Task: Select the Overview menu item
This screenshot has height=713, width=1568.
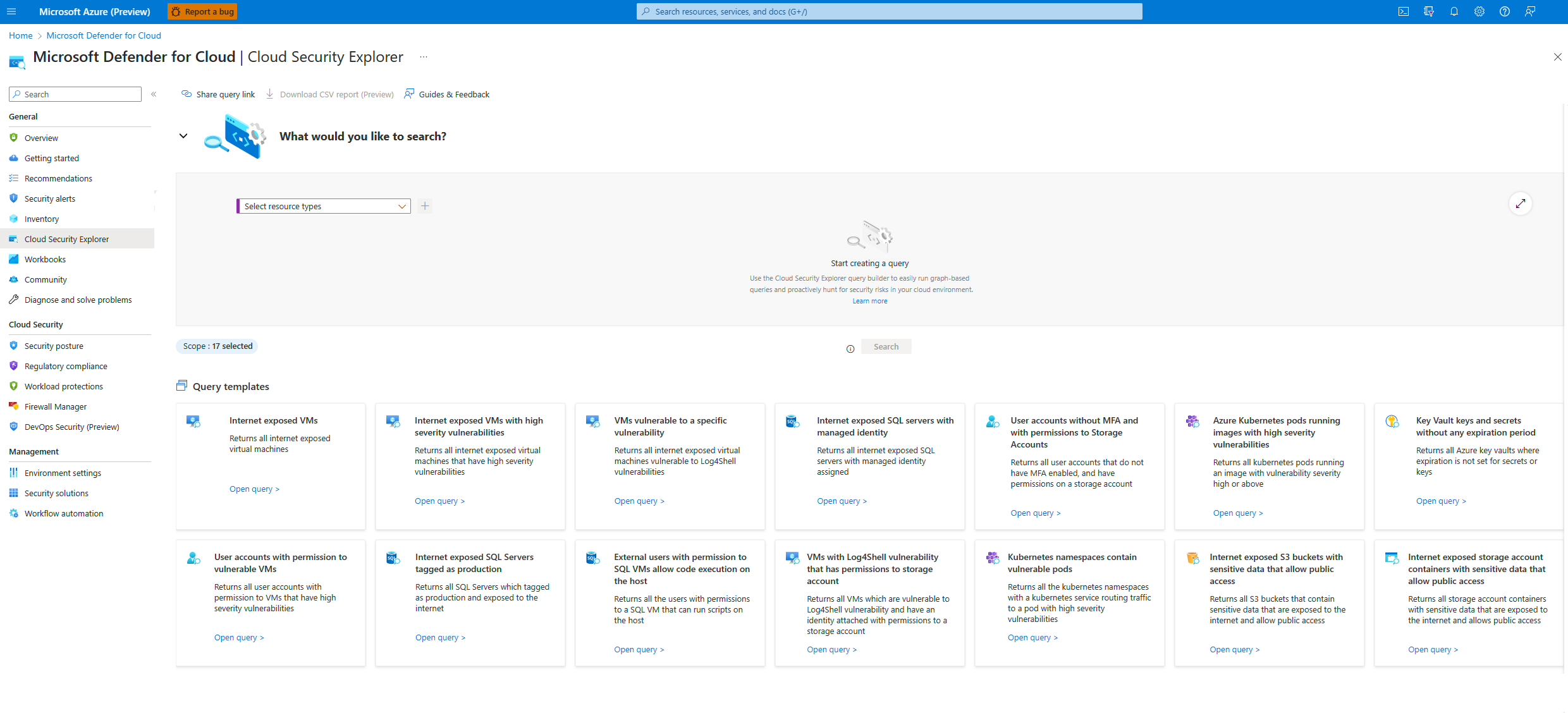Action: tap(41, 137)
